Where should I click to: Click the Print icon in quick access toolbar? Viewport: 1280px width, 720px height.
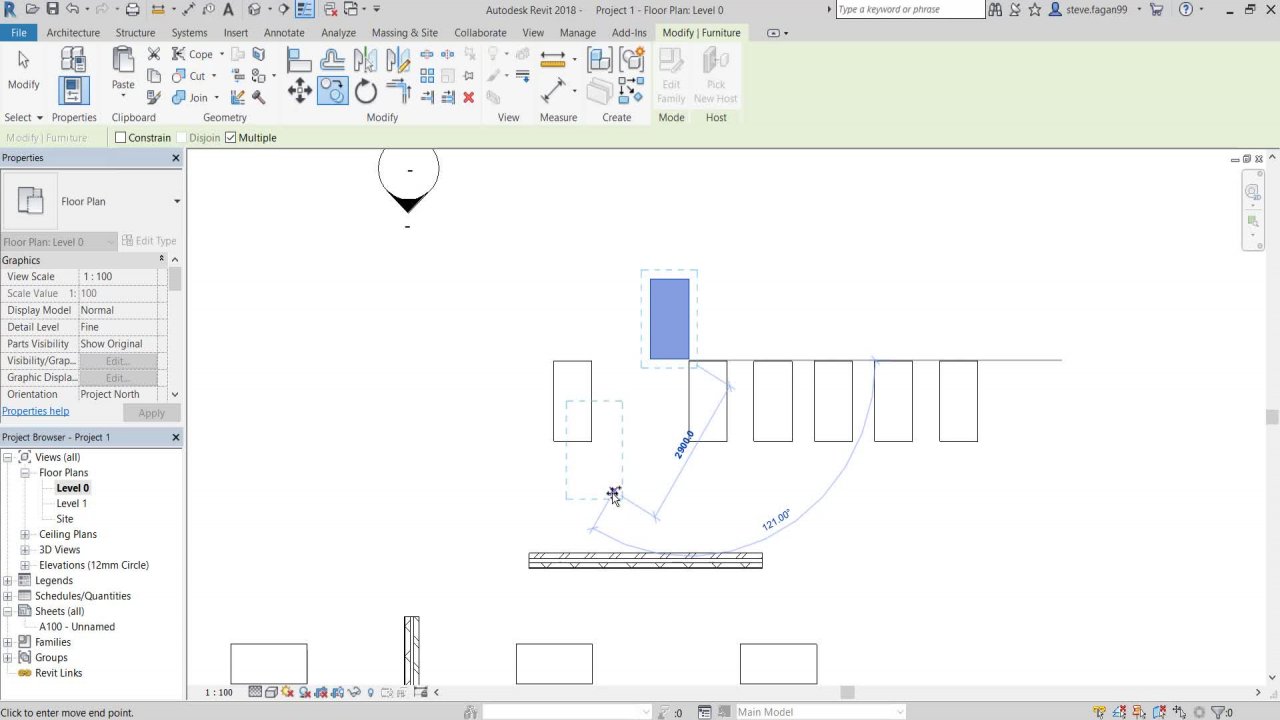tap(133, 9)
